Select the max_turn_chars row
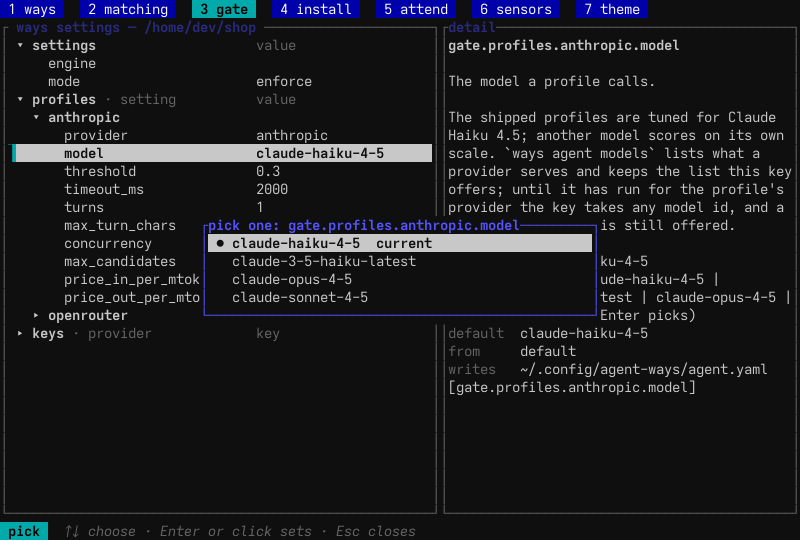Image resolution: width=800 pixels, height=540 pixels. pyautogui.click(x=120, y=225)
